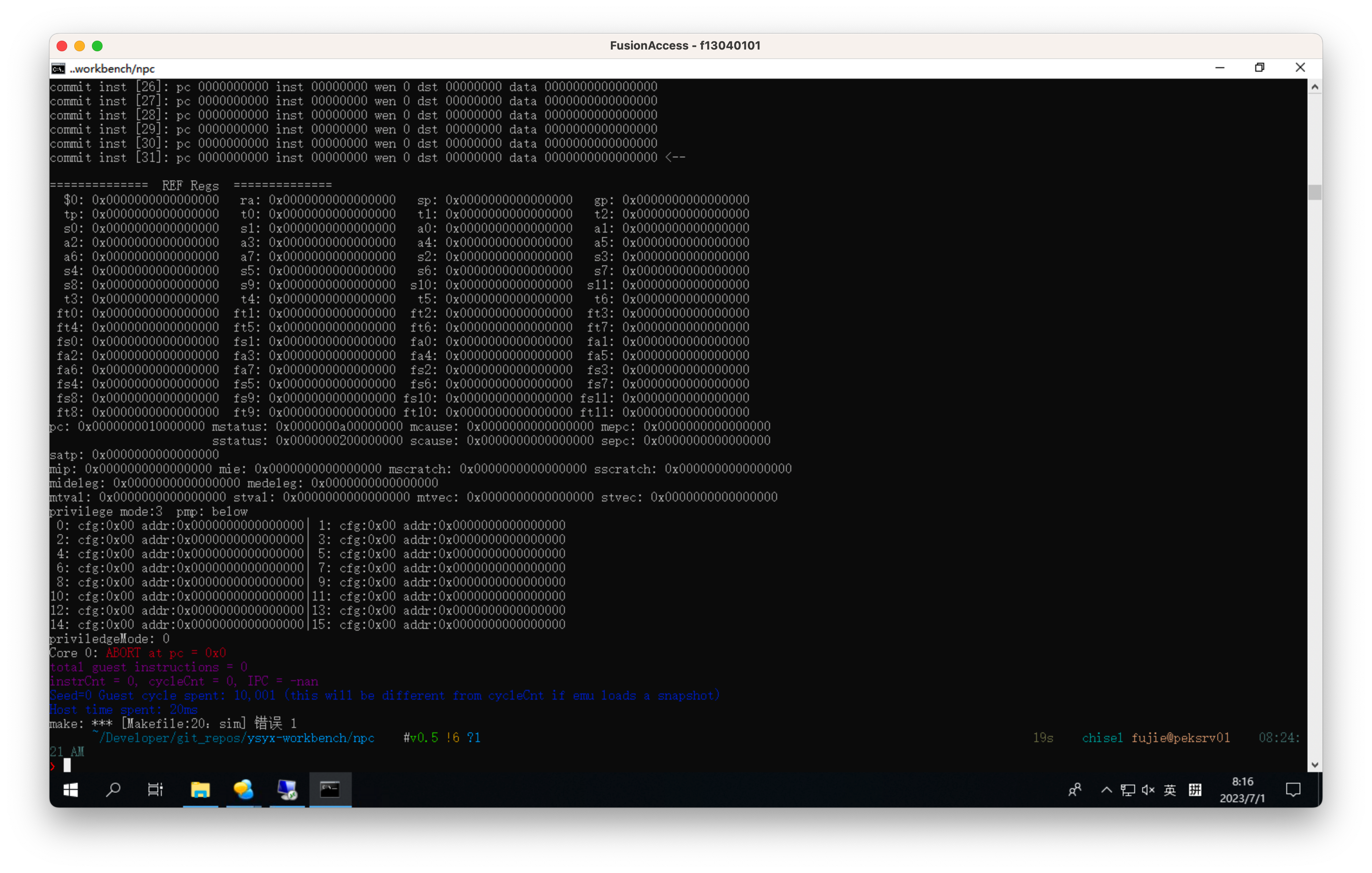1372x873 pixels.
Task: Close the FusionAccess window with red button
Action: [x=62, y=46]
